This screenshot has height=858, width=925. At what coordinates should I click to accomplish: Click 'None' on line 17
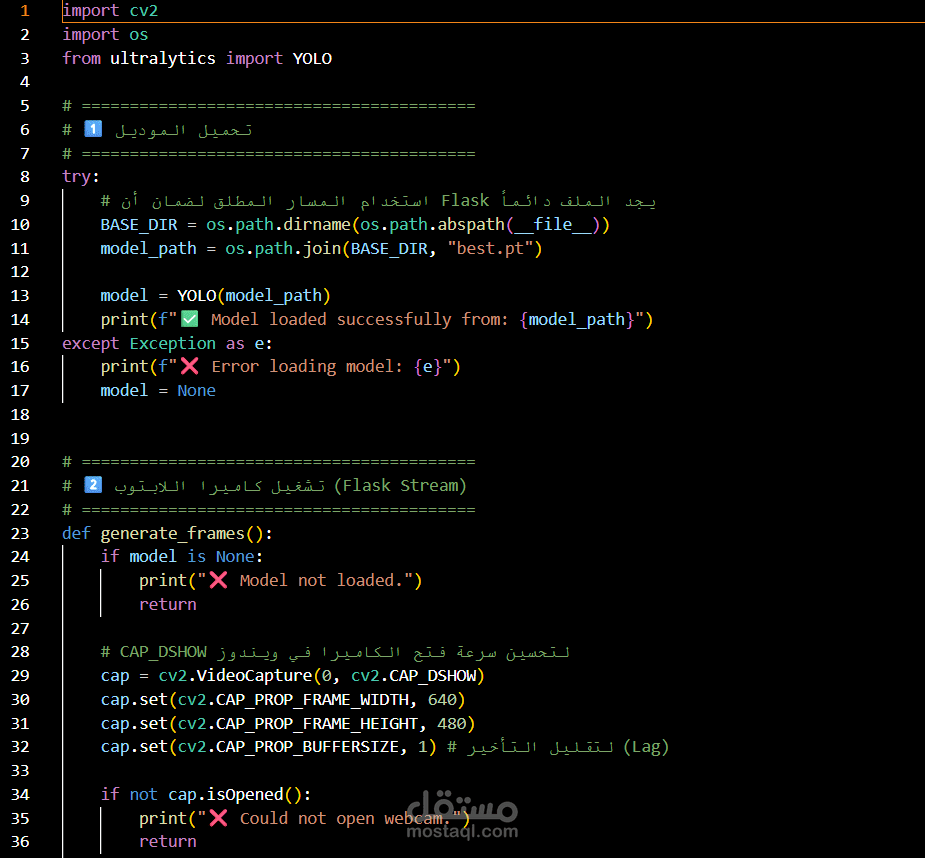(x=196, y=391)
